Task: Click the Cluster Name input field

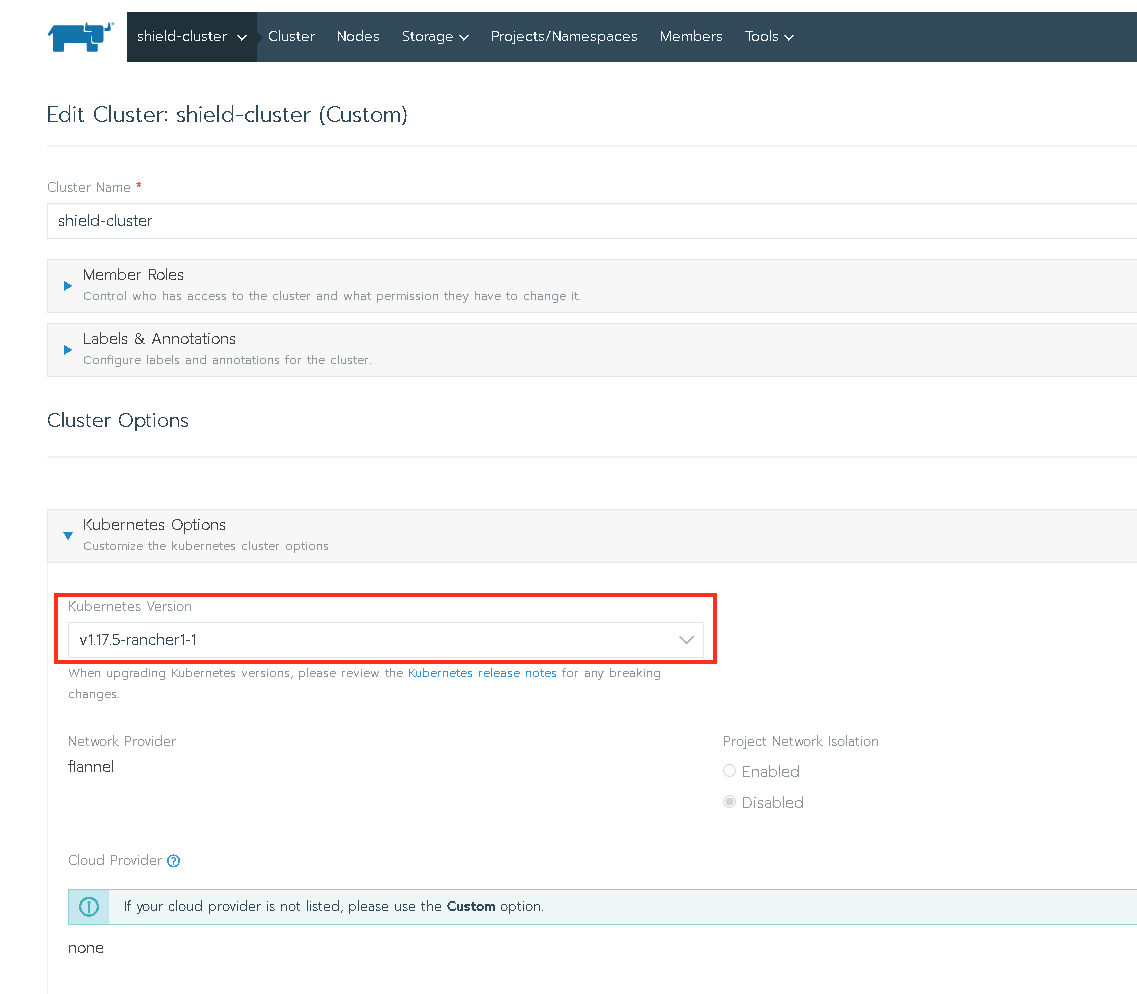Action: [592, 220]
